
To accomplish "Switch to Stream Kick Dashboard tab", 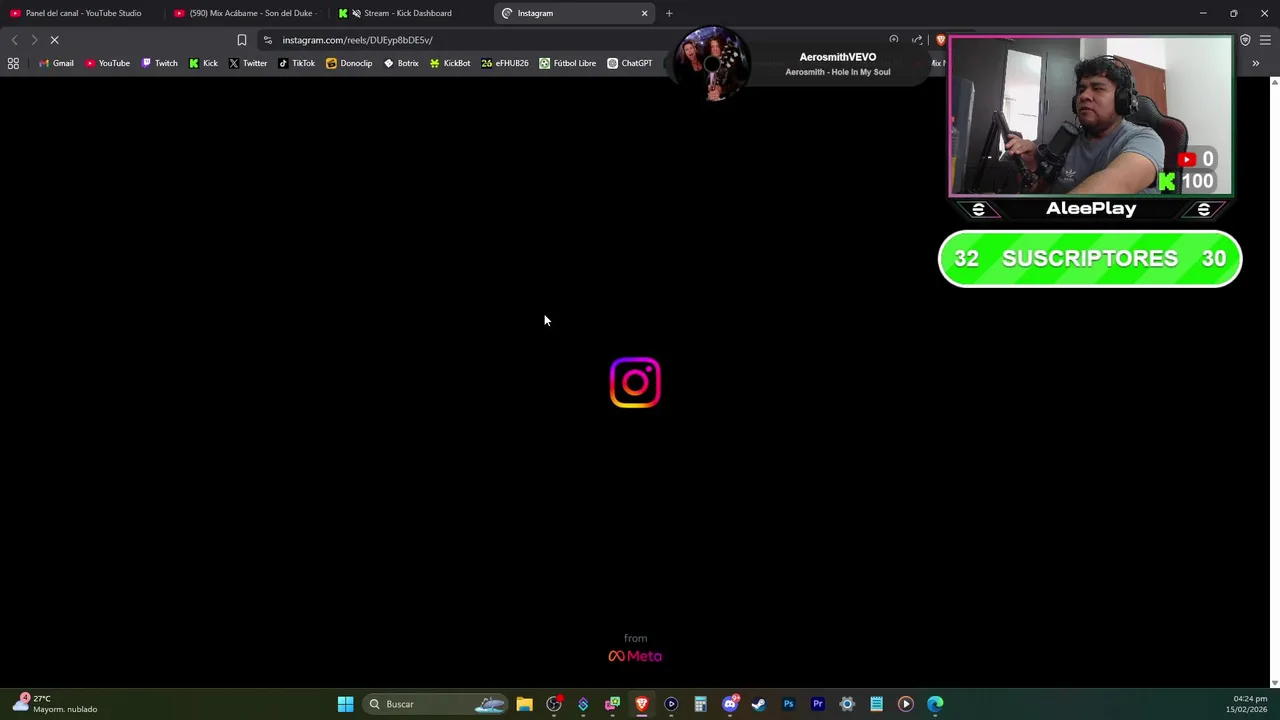I will [x=408, y=13].
